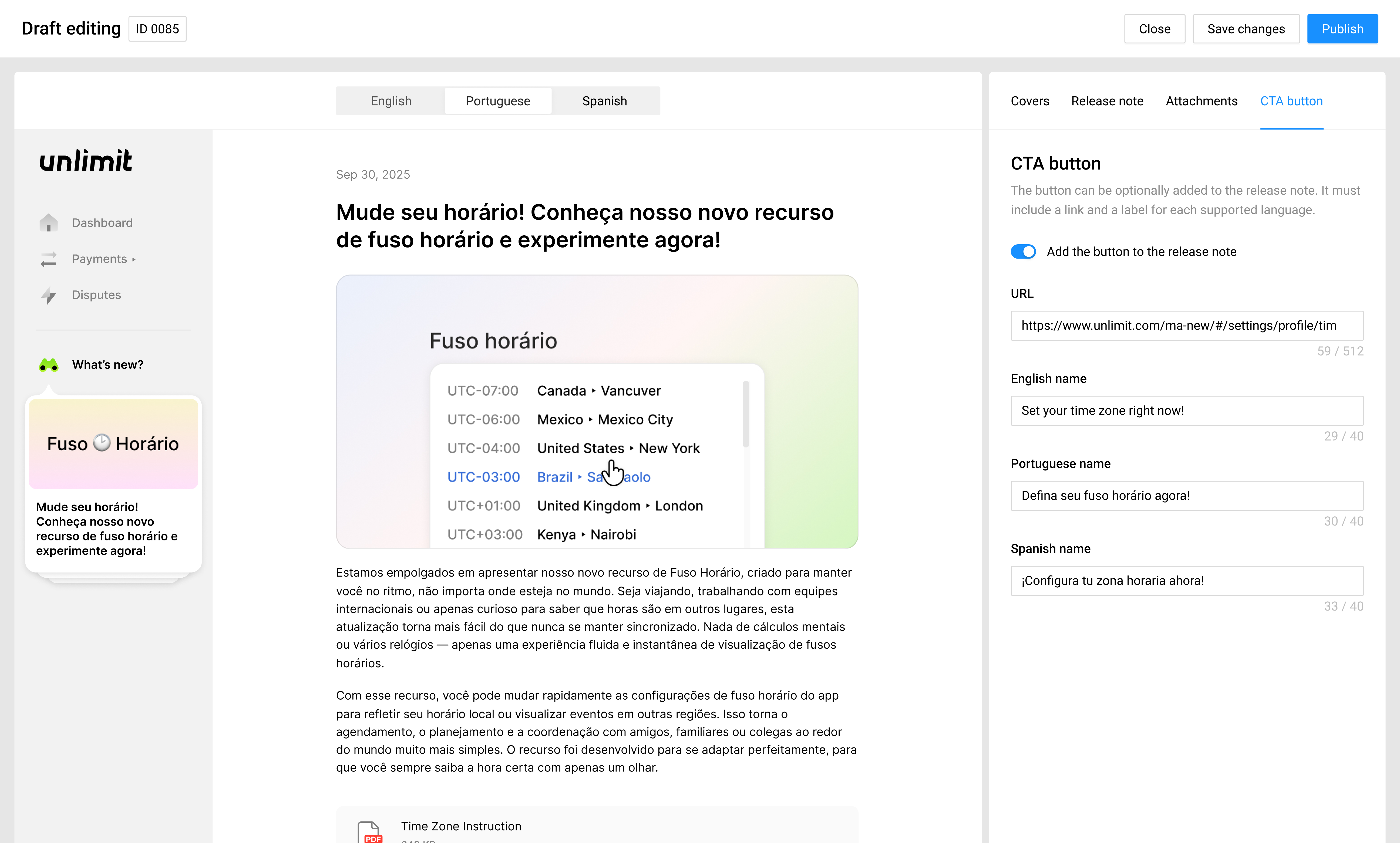Click the Disputes lightning icon
This screenshot has height=843, width=1400.
[x=49, y=295]
